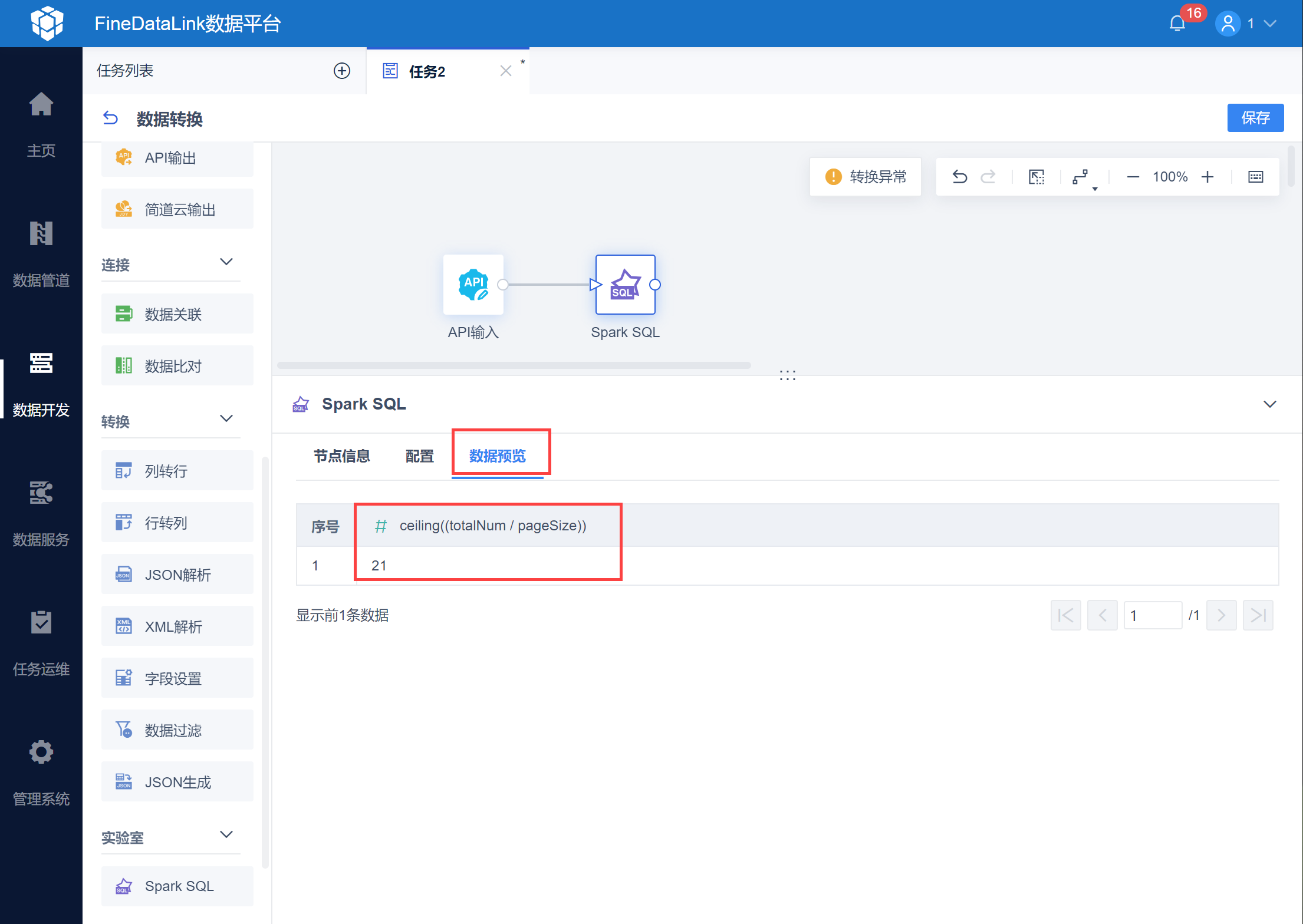Switch to the 配置 tab
The width and height of the screenshot is (1303, 924).
[x=419, y=456]
